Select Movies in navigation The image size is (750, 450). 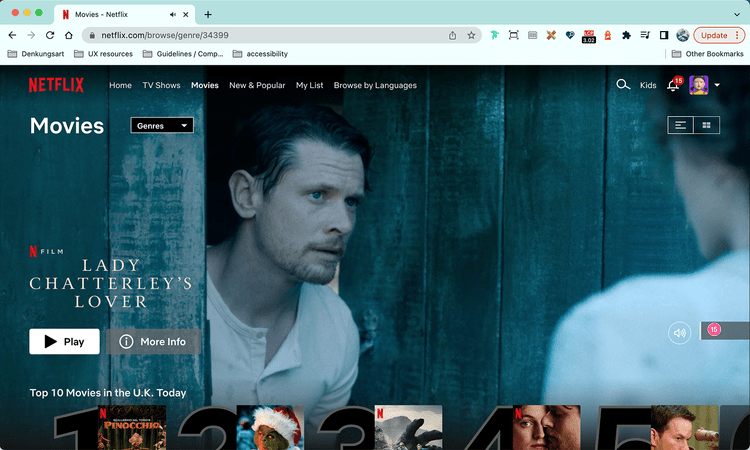point(205,85)
